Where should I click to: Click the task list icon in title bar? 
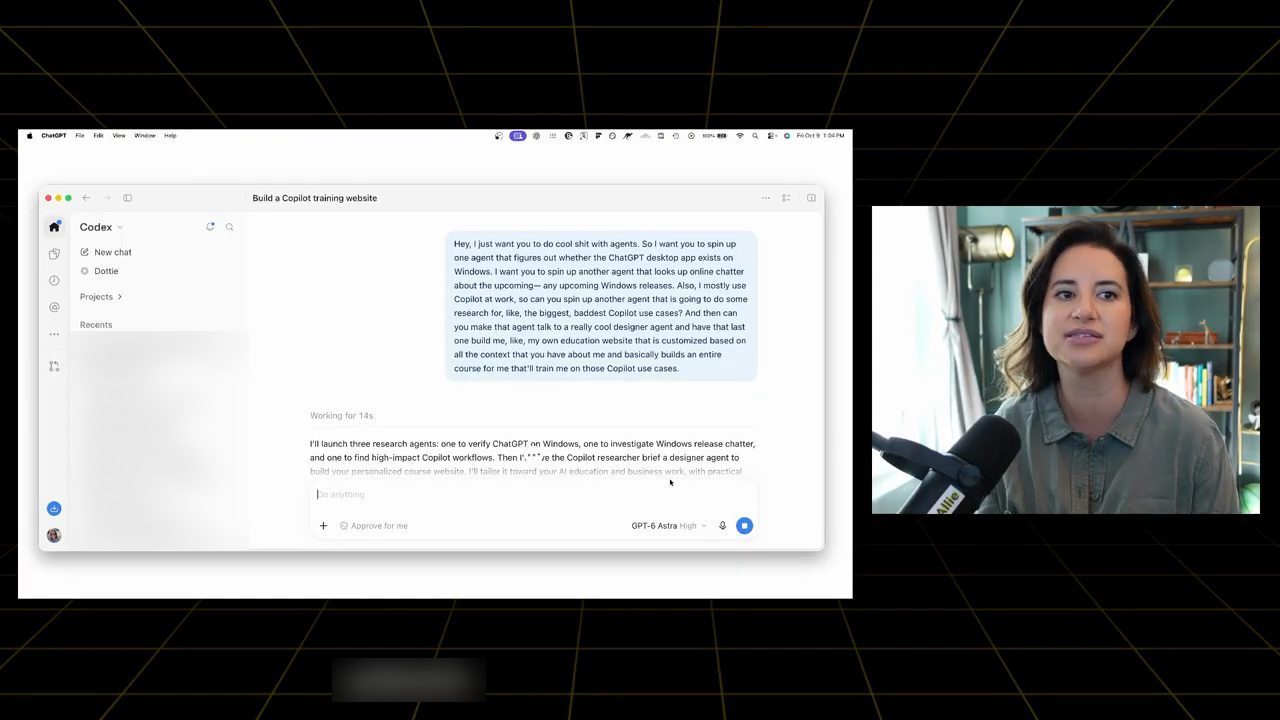tap(786, 198)
